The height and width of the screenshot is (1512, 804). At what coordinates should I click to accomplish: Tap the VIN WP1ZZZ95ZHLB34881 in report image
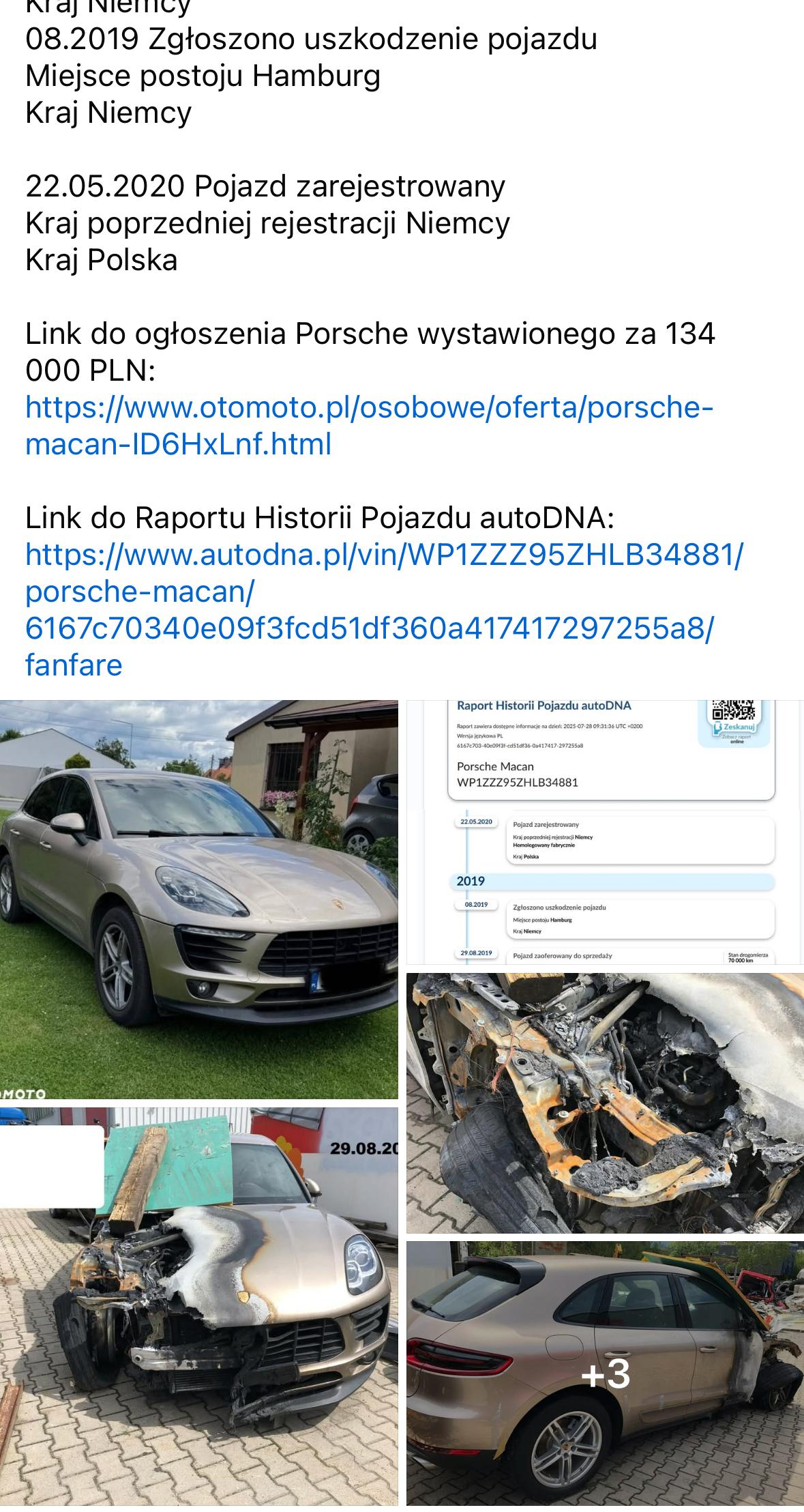518,783
